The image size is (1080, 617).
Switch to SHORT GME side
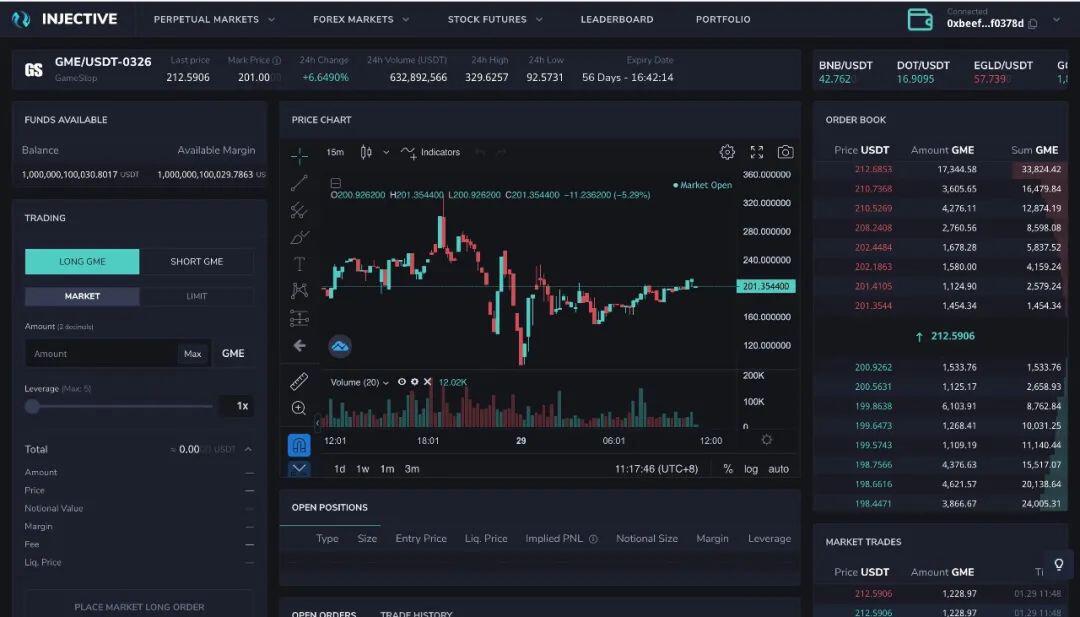click(196, 262)
